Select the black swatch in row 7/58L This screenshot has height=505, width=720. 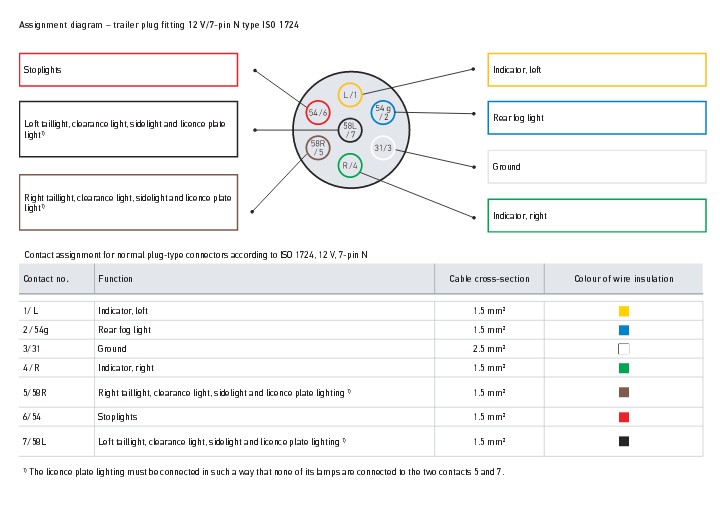624,441
